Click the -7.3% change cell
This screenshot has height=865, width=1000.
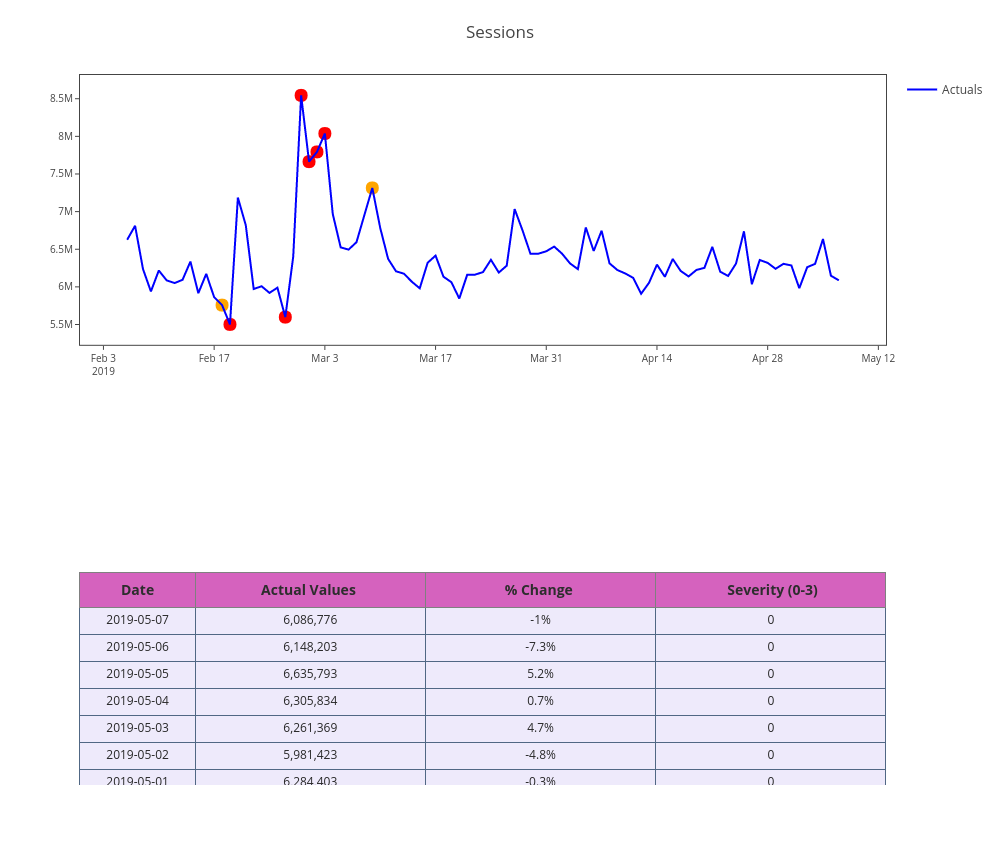coord(540,647)
